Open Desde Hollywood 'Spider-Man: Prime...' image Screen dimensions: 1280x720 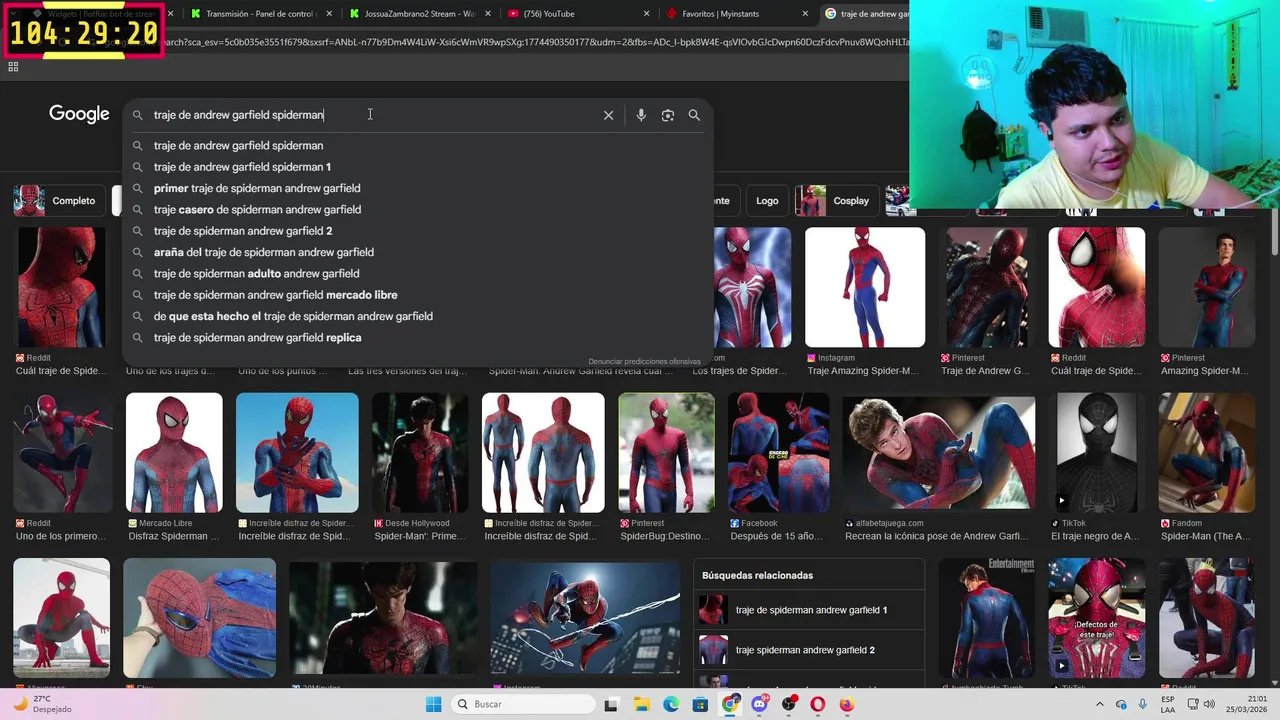[420, 453]
